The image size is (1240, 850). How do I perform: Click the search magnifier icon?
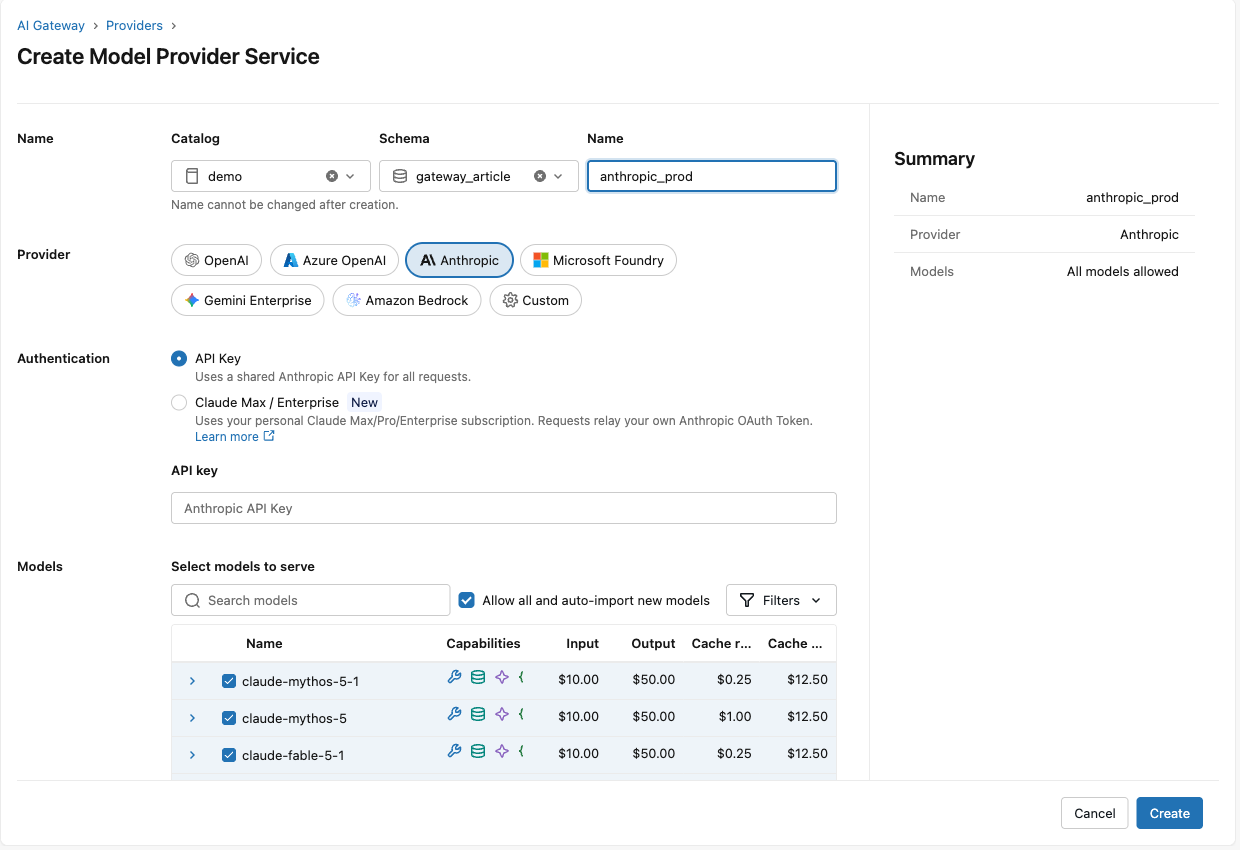(192, 600)
